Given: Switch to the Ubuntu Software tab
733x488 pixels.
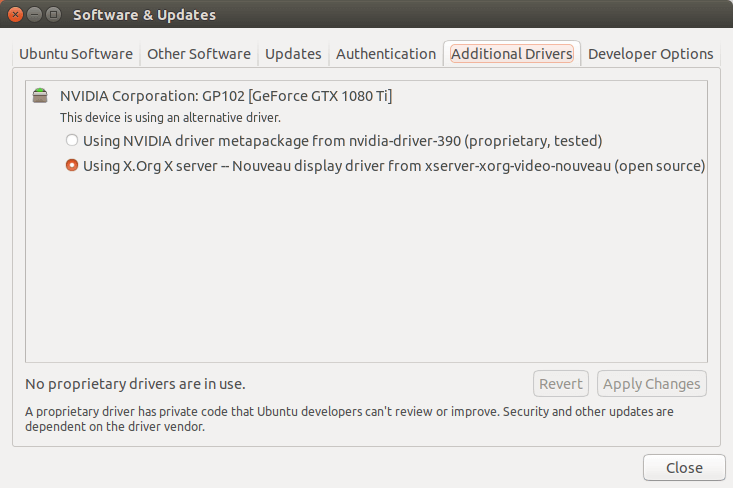Looking at the screenshot, I should tap(76, 54).
